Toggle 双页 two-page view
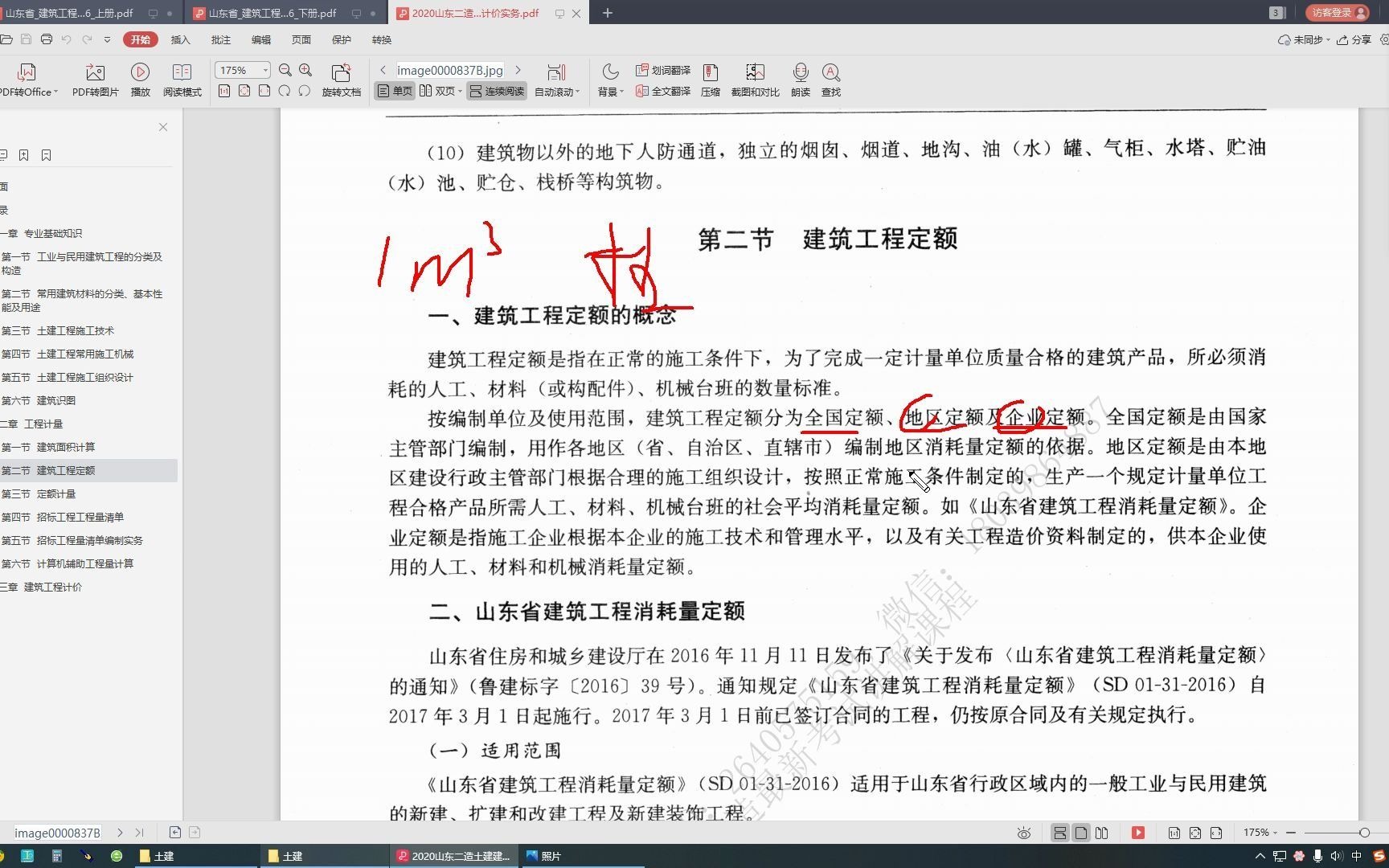Viewport: 1389px width, 868px height. click(438, 92)
